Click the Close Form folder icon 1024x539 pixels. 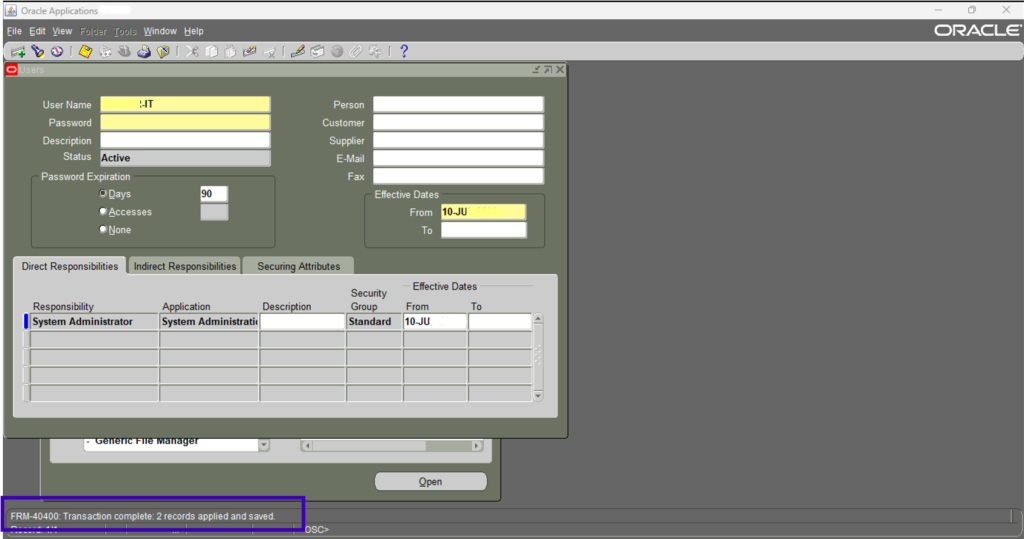click(163, 52)
